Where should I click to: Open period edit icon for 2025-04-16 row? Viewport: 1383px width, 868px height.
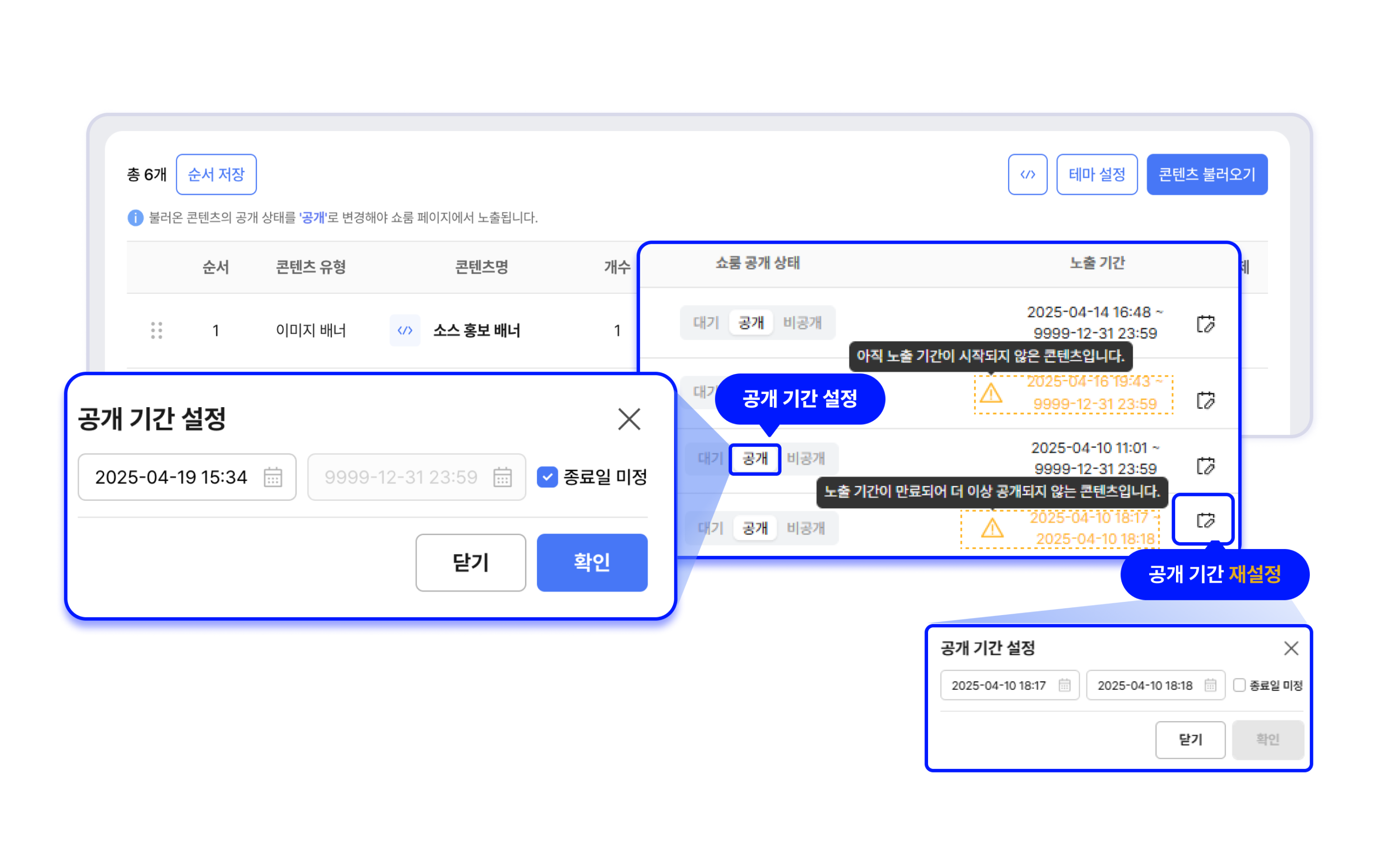click(x=1205, y=400)
